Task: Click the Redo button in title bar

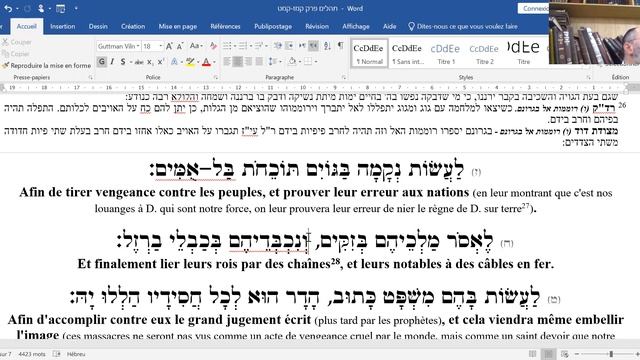Action: [28, 8]
